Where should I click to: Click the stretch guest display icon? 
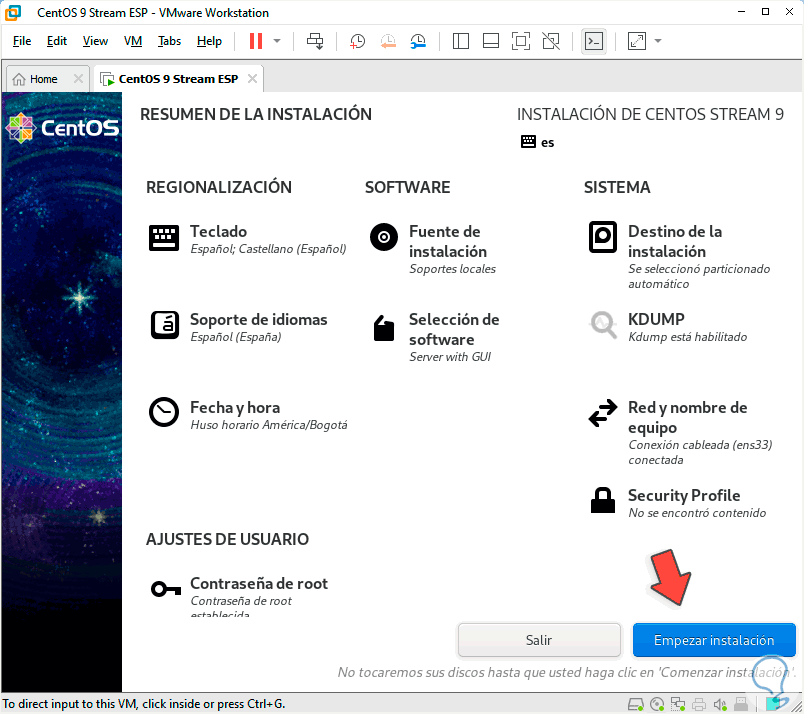click(x=636, y=41)
